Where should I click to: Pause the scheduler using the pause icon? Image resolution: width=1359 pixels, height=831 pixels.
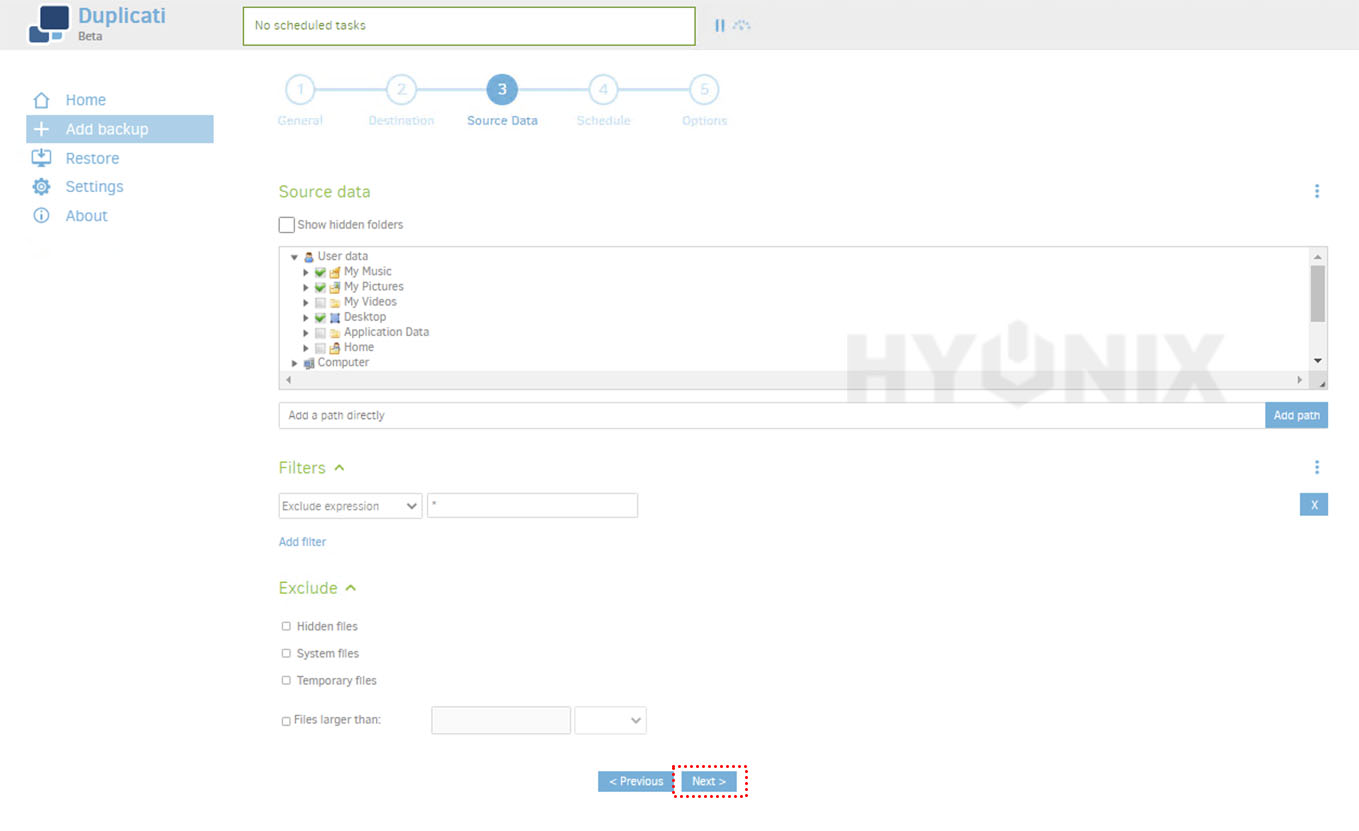[x=719, y=25]
